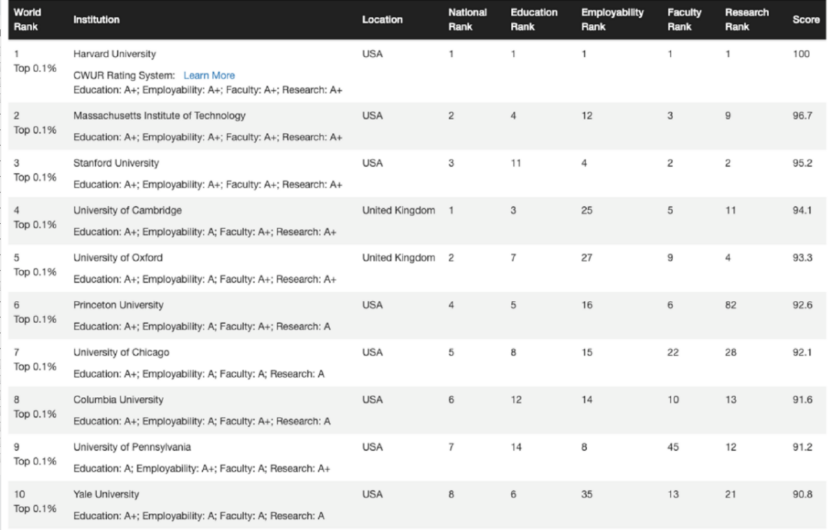Click Columbia's education rank 12
Viewport: 831px width, 530px height.
516,400
